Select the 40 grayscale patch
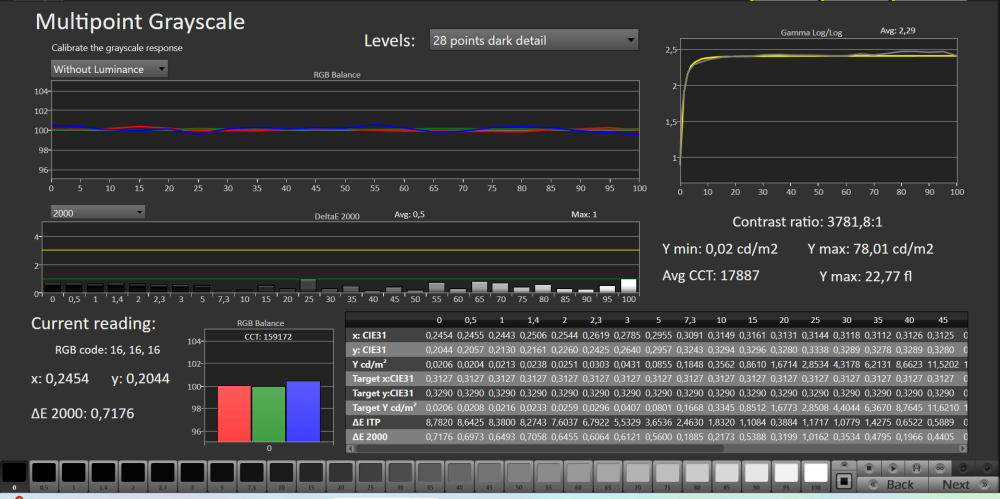 [460, 477]
